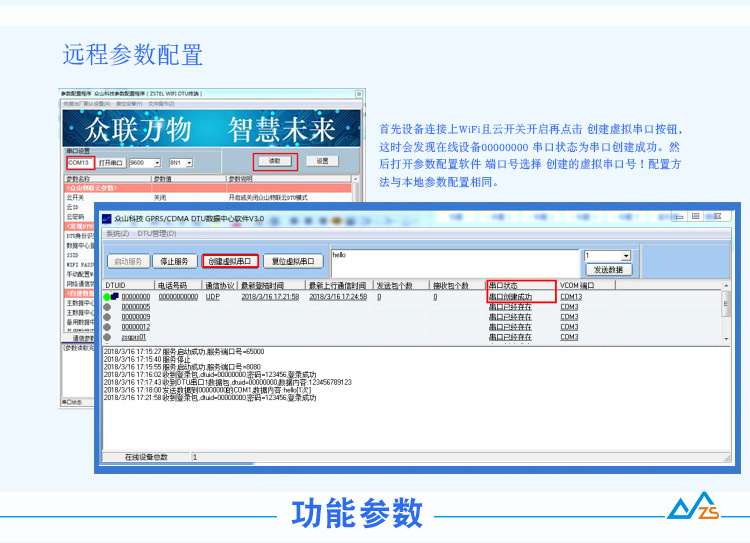
Task: Click the dark blue device icon beside 00000000
Action: [115, 296]
